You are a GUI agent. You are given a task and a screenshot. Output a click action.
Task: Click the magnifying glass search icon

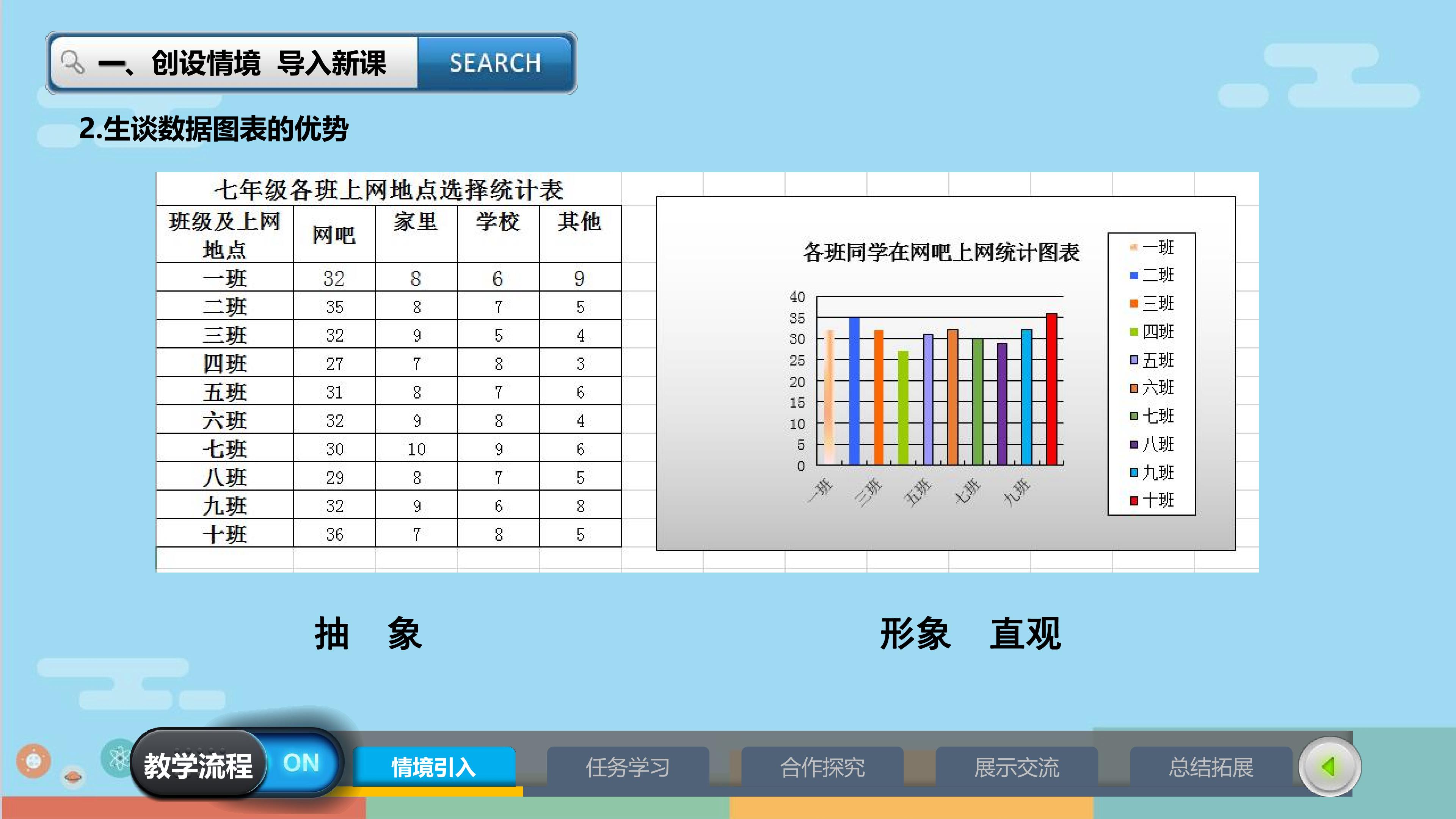[x=72, y=62]
